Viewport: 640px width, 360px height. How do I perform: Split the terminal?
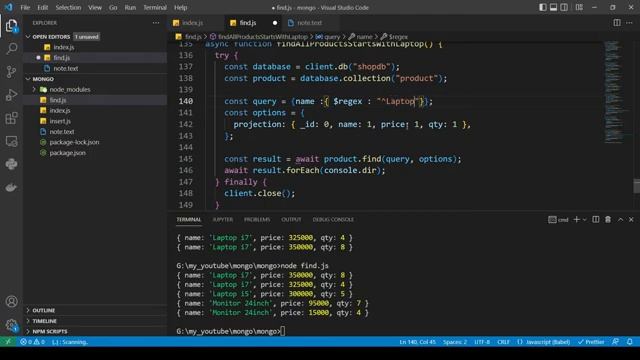click(x=596, y=220)
